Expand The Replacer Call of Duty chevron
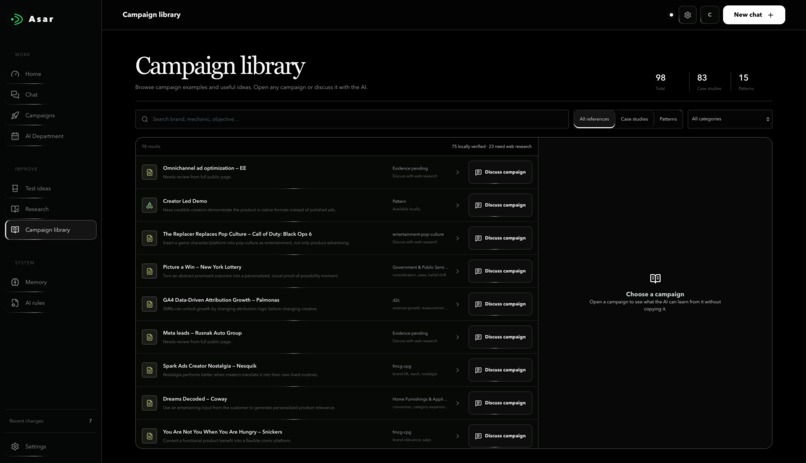Image resolution: width=806 pixels, height=463 pixels. (457, 238)
